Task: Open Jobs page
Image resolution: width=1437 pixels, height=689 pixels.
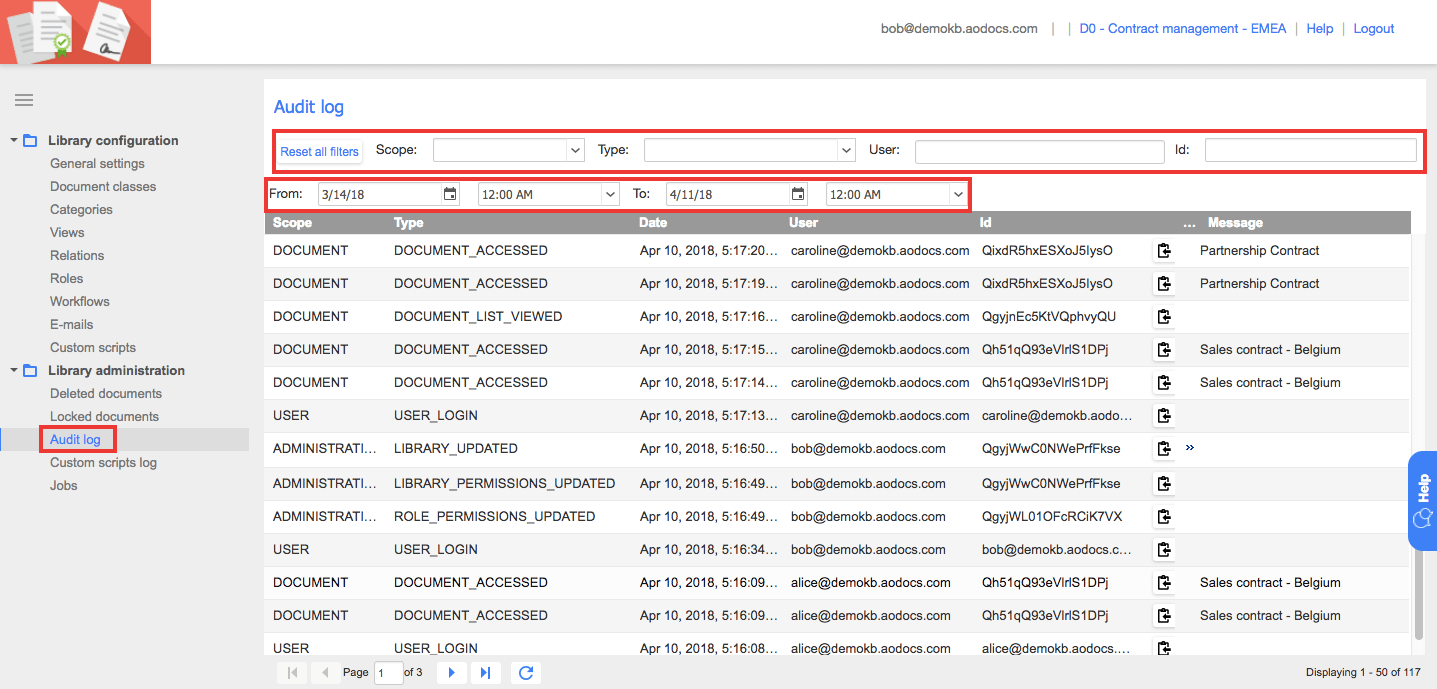Action: pos(64,486)
